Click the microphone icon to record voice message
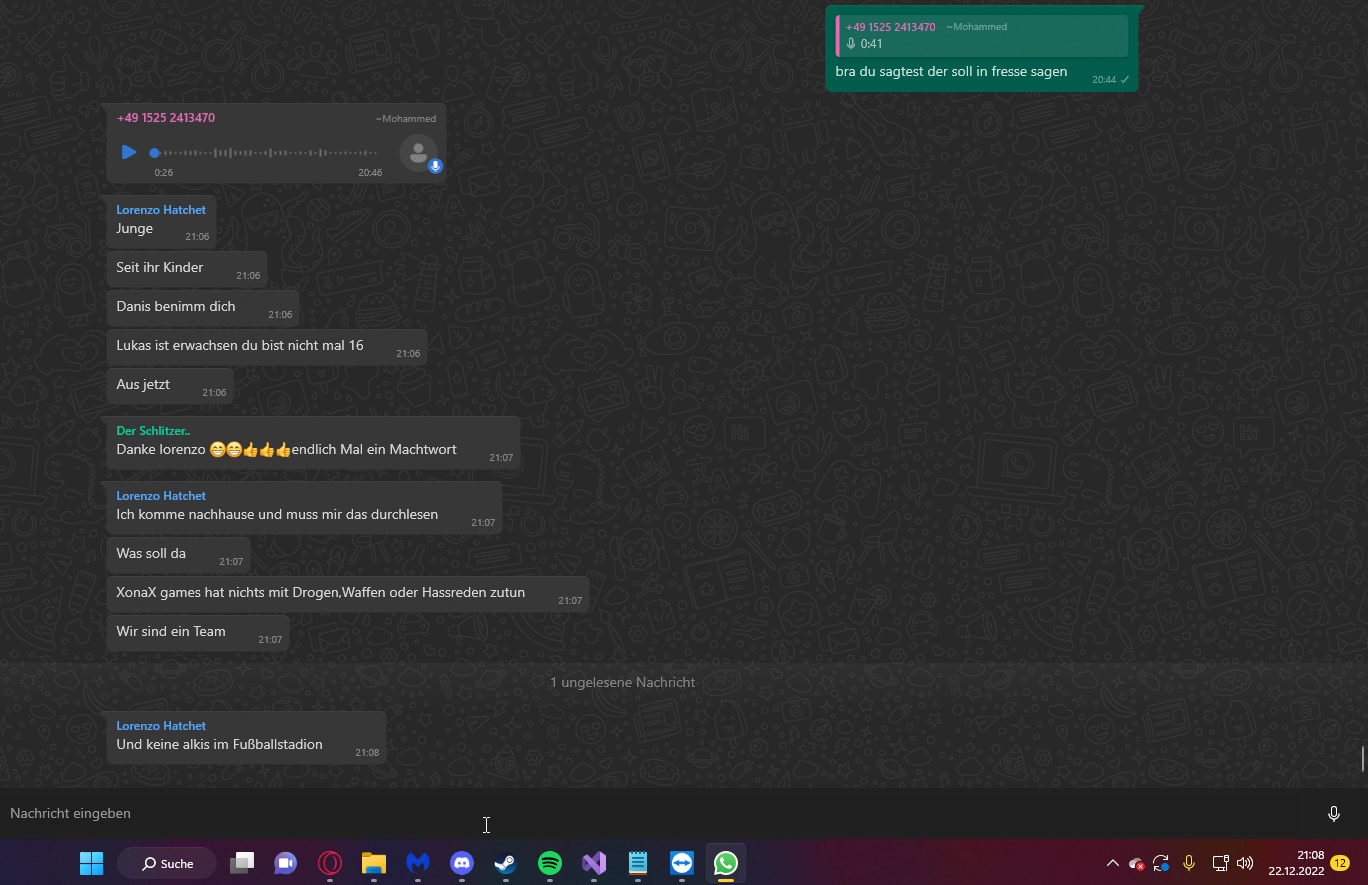The image size is (1368, 885). click(1333, 814)
